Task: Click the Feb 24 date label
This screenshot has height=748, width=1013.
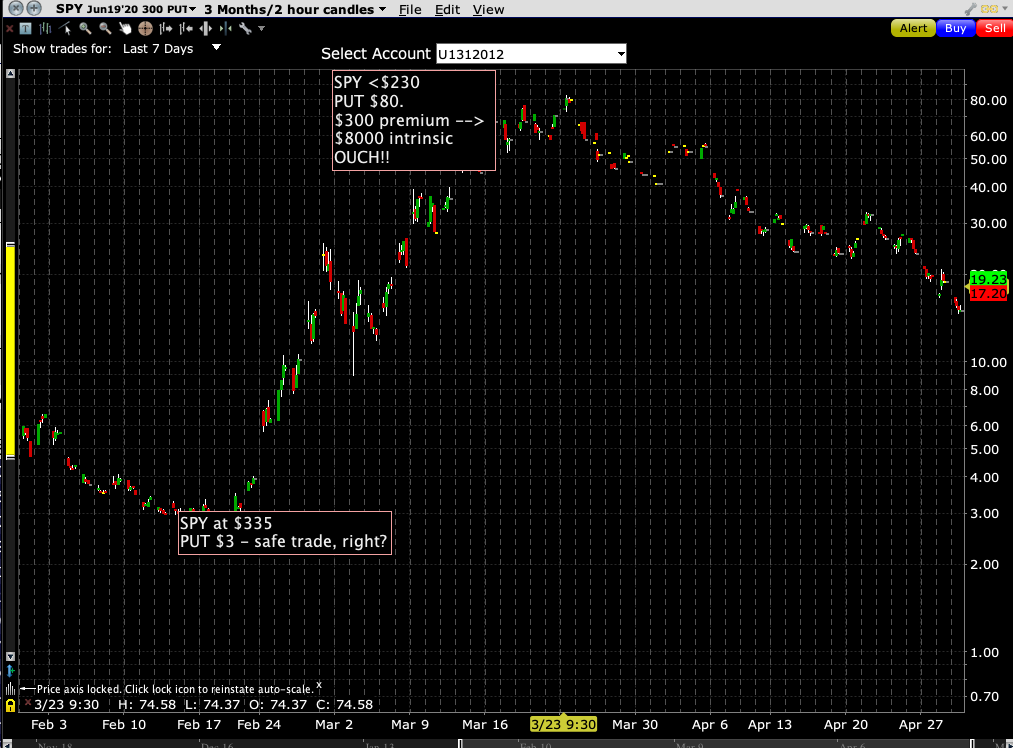Action: tap(258, 725)
